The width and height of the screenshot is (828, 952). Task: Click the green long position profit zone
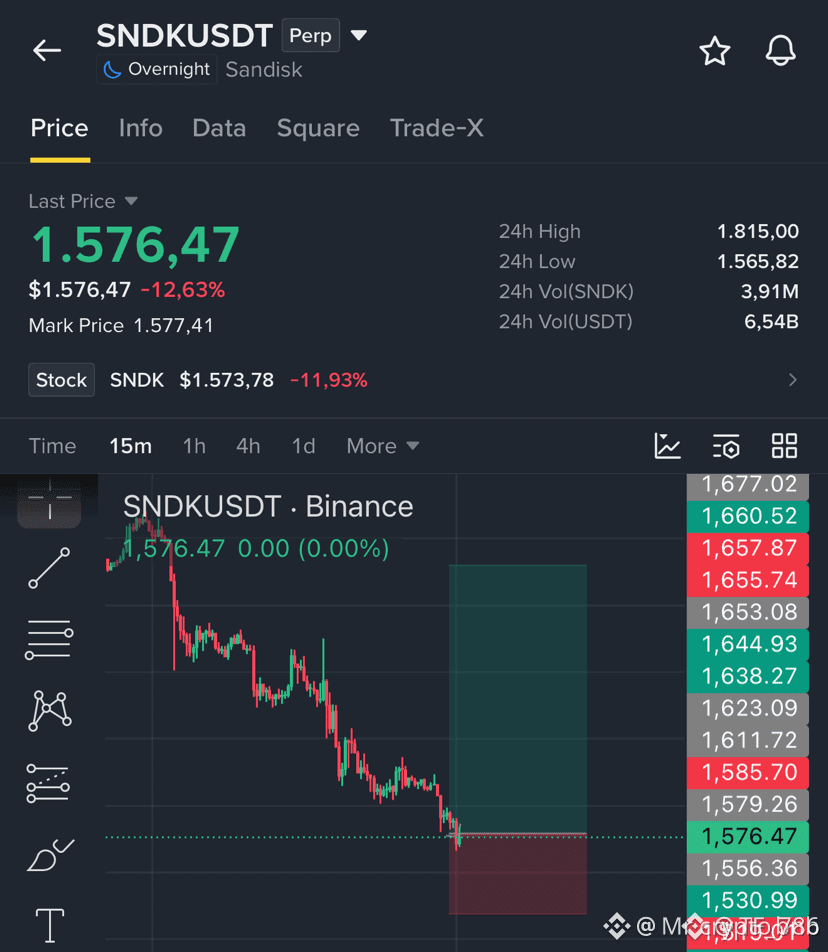pyautogui.click(x=518, y=698)
